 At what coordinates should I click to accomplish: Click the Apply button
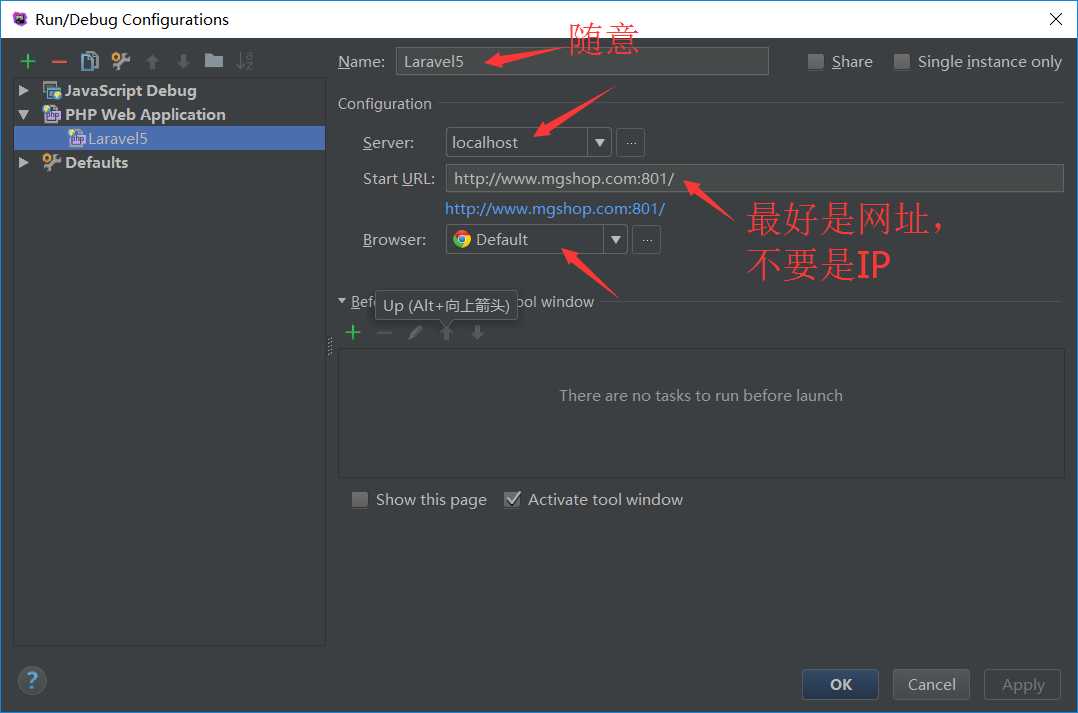pos(1022,684)
